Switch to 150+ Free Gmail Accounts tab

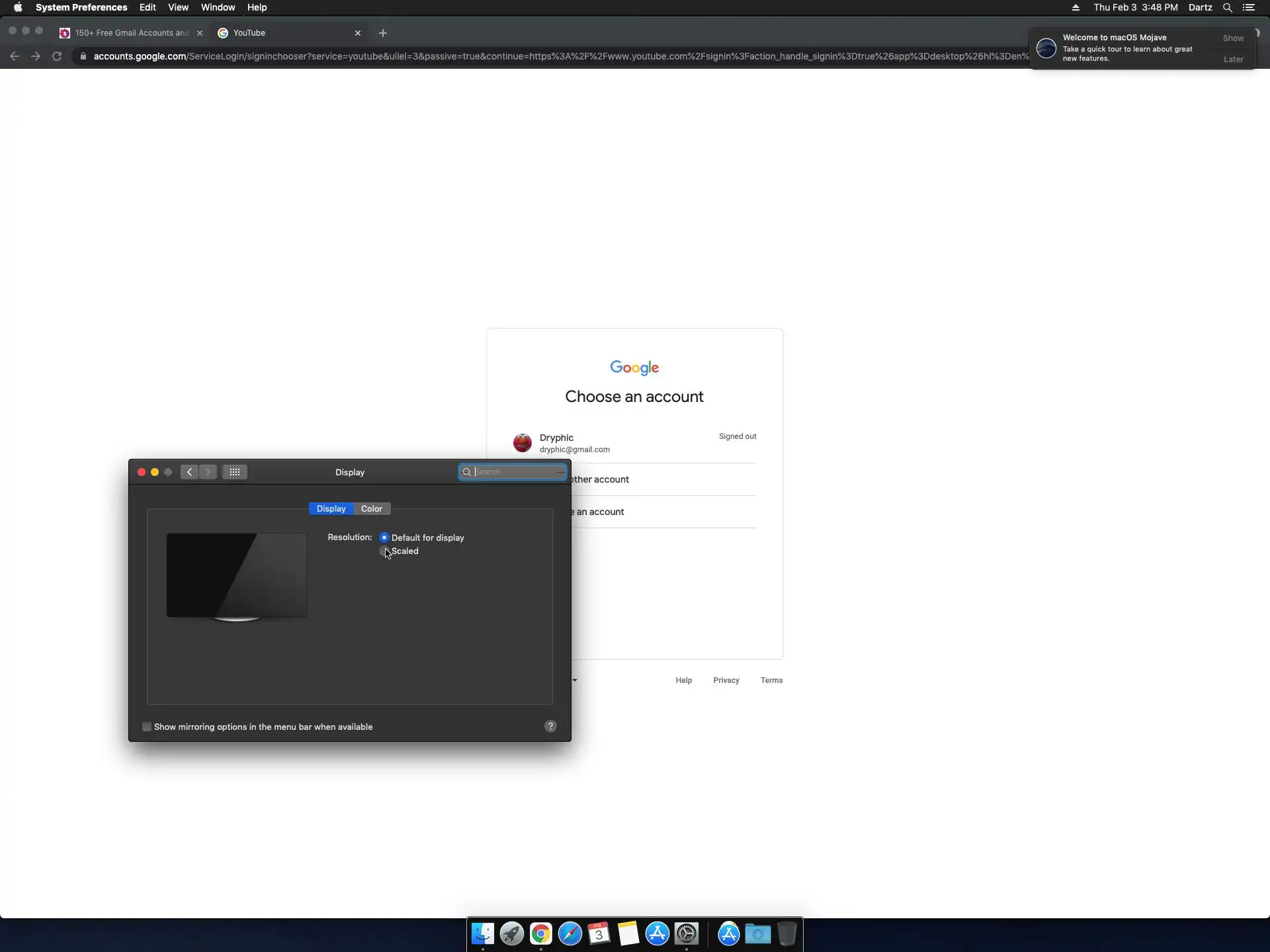(x=131, y=33)
